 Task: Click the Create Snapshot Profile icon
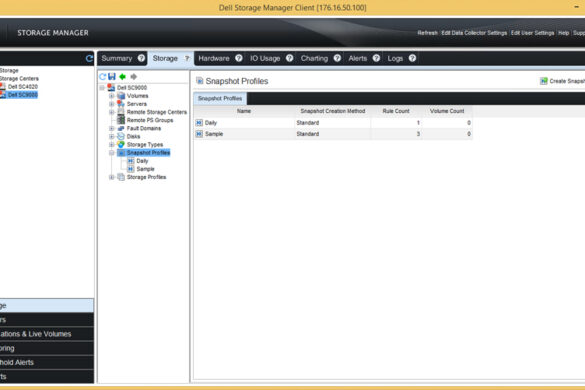click(544, 81)
